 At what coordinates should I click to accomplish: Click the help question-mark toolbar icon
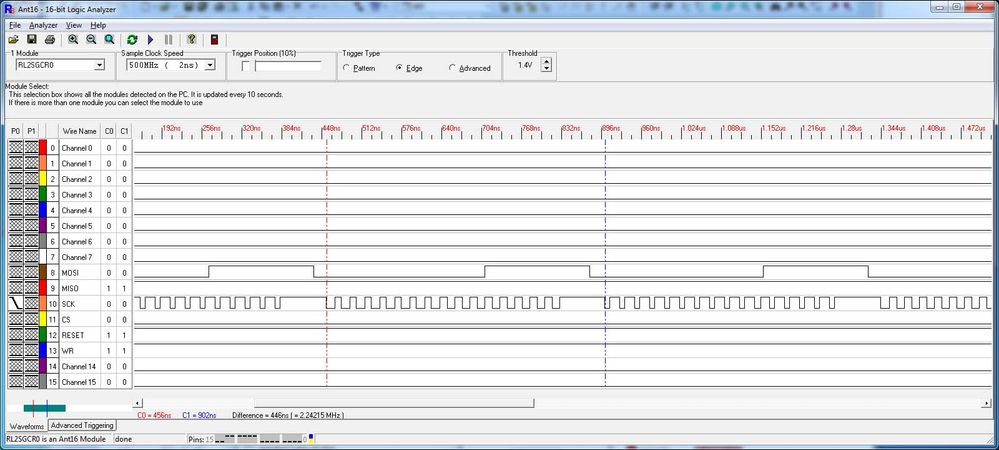(x=191, y=40)
